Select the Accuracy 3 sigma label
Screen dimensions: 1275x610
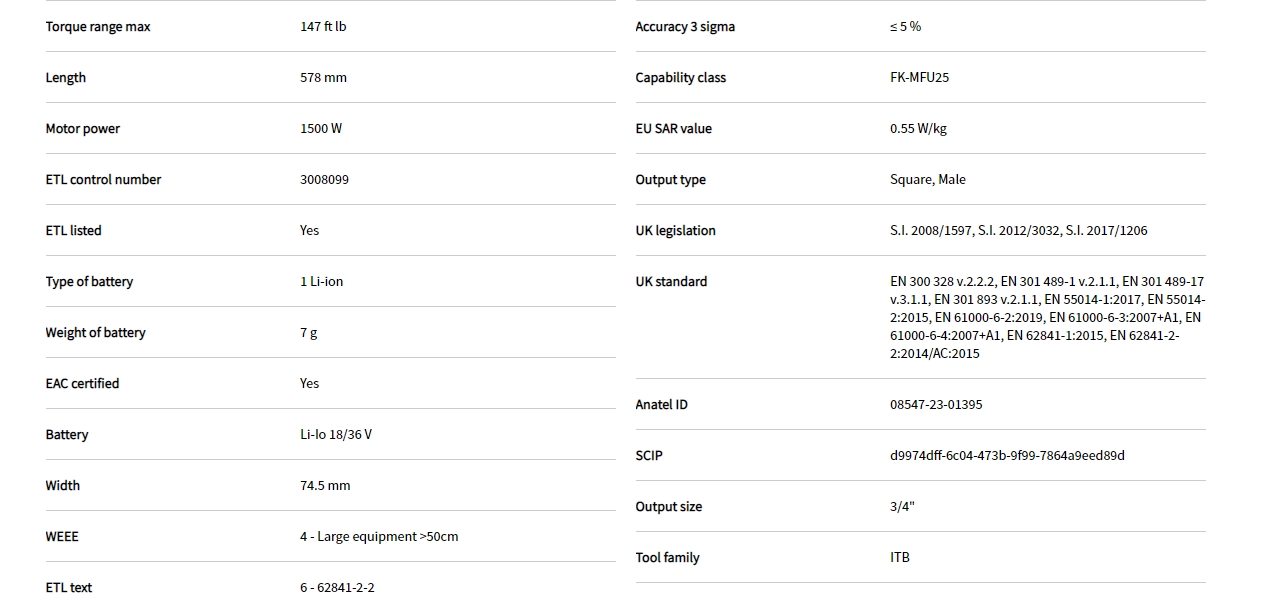click(685, 27)
